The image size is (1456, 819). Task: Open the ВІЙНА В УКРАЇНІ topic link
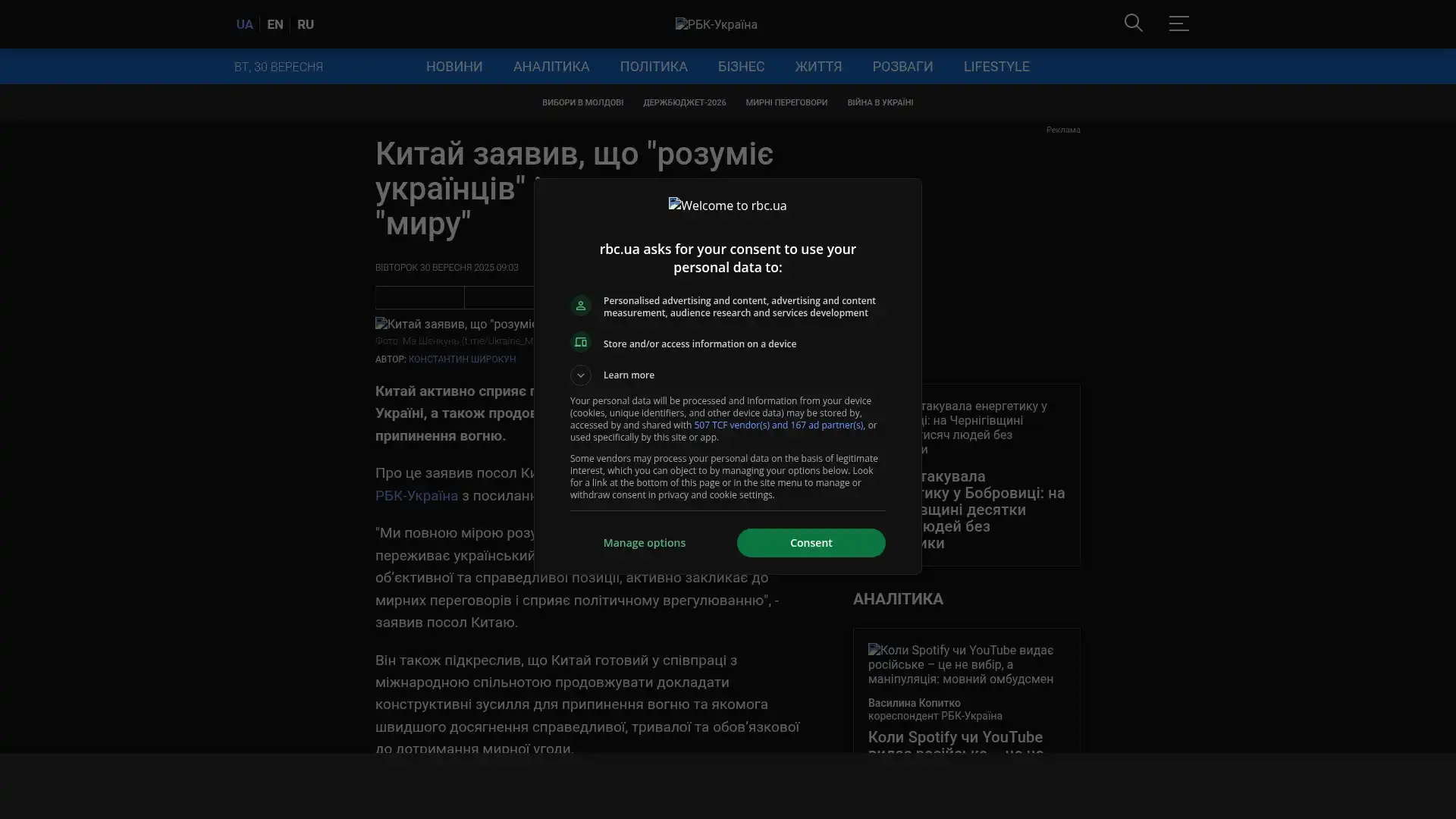[880, 102]
